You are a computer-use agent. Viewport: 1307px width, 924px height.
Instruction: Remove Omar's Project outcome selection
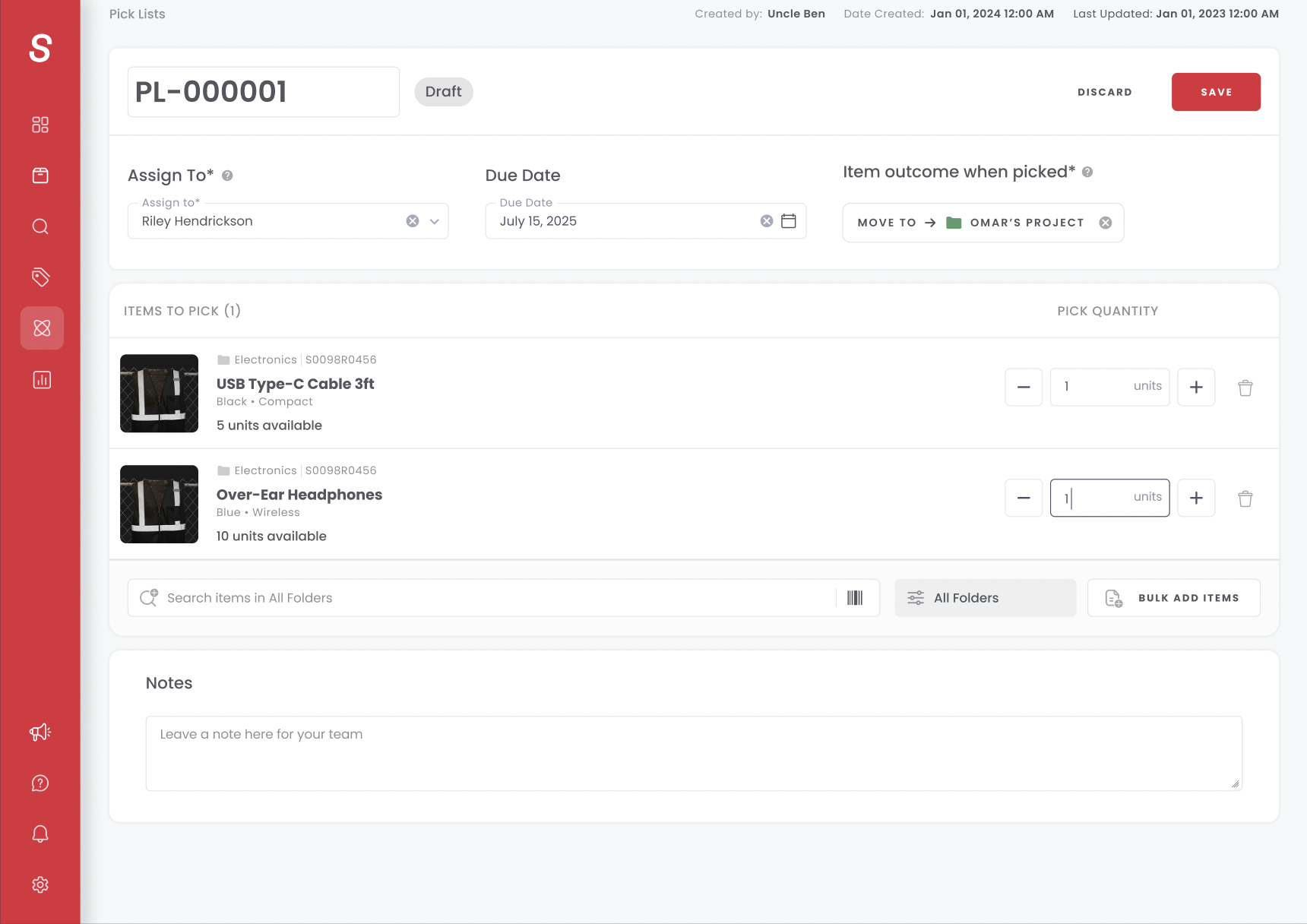(1105, 222)
